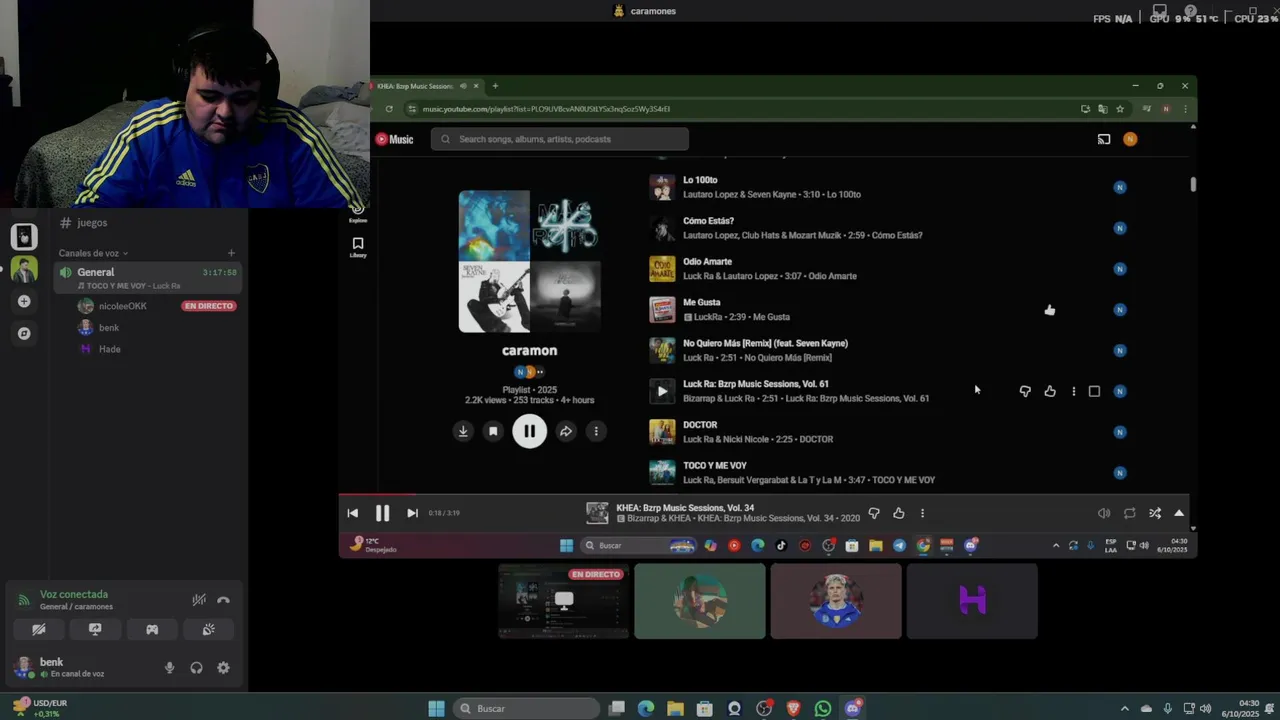1280x720 pixels.
Task: Open Discord user settings gear
Action: (x=223, y=668)
